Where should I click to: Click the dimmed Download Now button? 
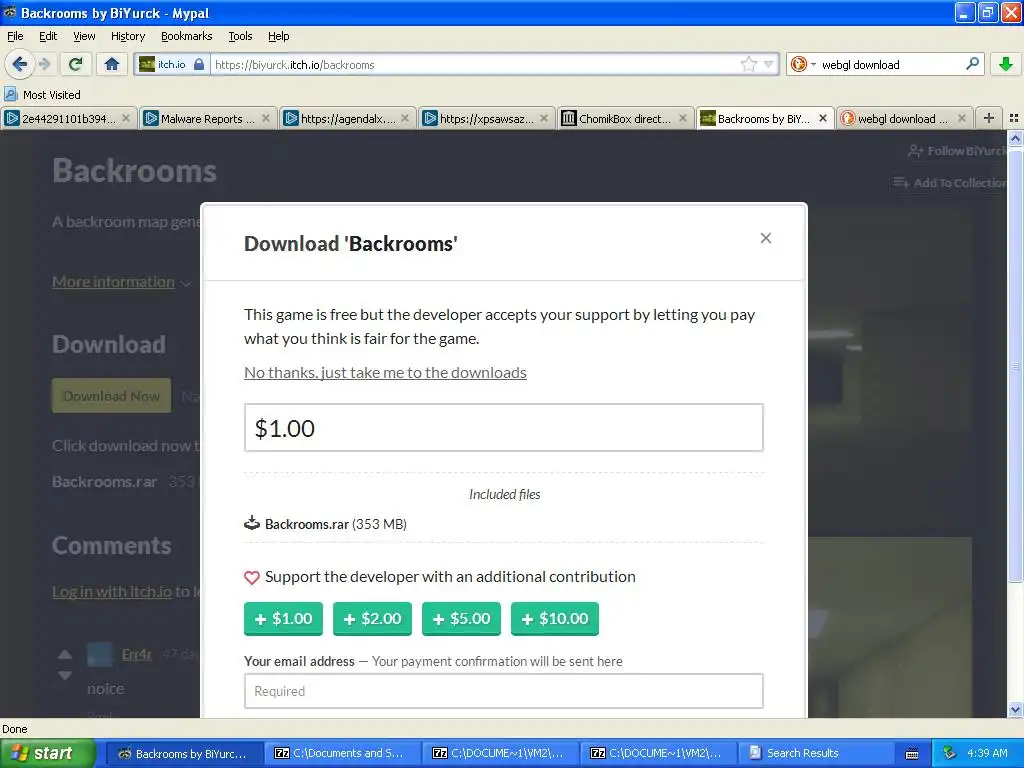[112, 396]
